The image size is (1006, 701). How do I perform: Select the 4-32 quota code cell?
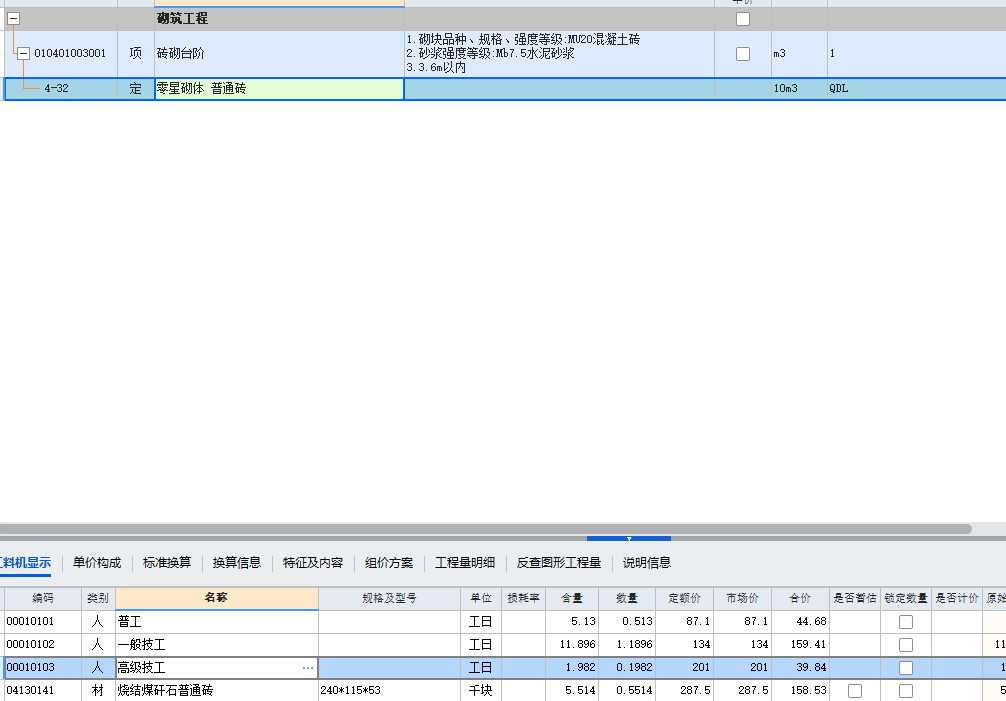(61, 89)
